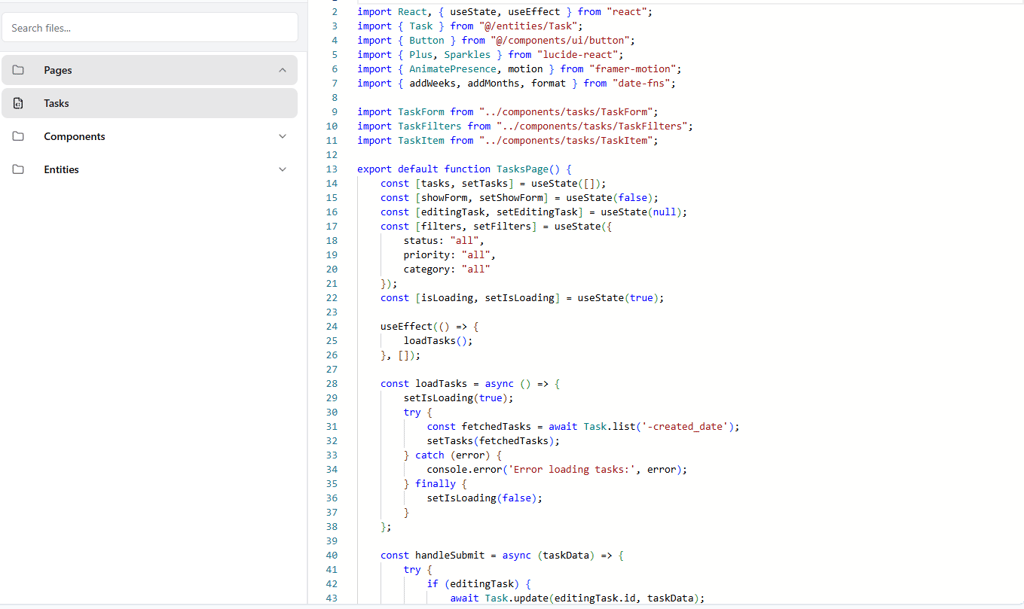Click the Search files input field
This screenshot has height=609, width=1024.
[x=150, y=28]
